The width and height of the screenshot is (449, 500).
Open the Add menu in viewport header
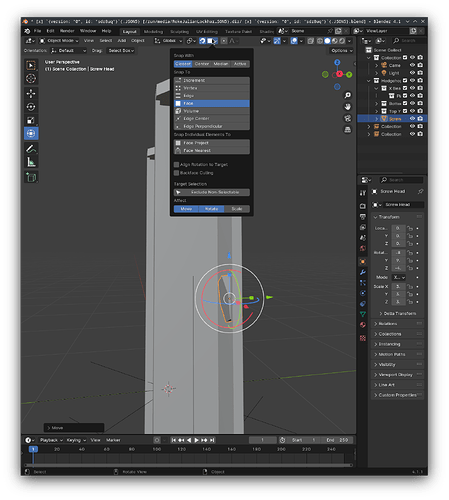[122, 41]
